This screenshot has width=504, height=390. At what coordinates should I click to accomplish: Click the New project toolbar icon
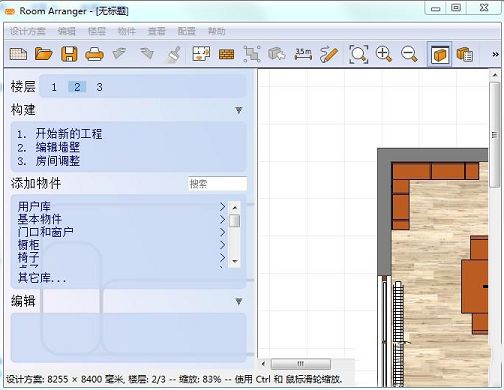click(18, 54)
